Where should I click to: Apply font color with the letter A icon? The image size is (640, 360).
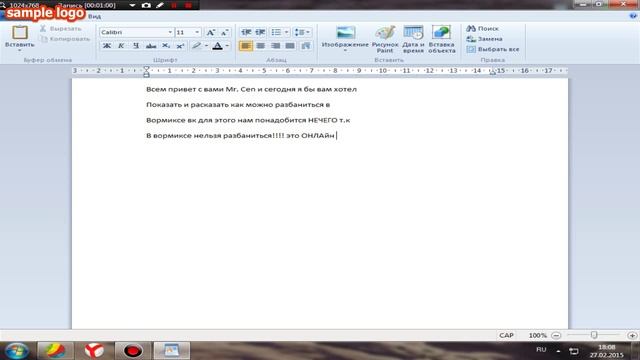coord(218,46)
